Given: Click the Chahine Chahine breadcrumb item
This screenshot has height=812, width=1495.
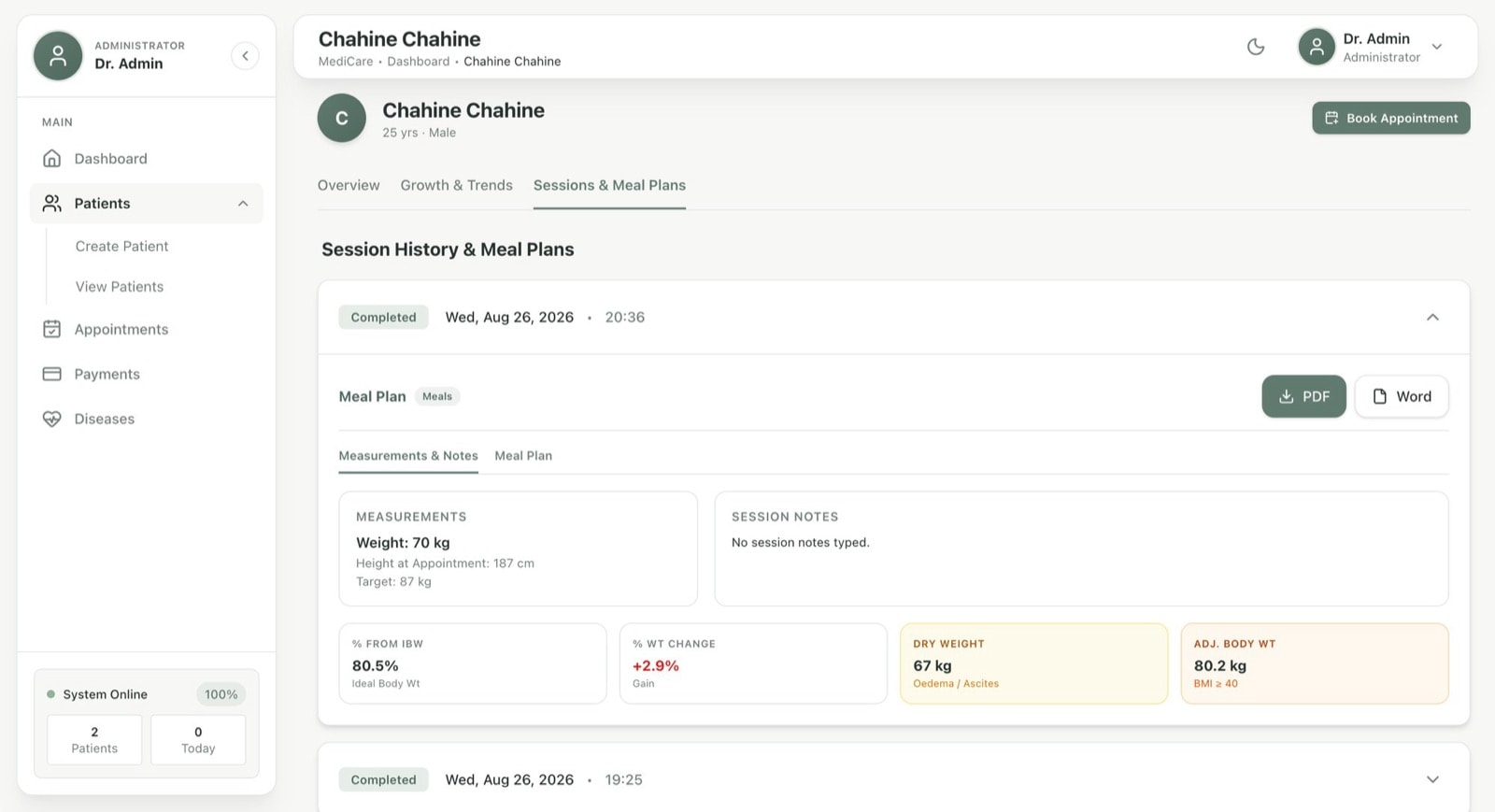Looking at the screenshot, I should point(512,62).
